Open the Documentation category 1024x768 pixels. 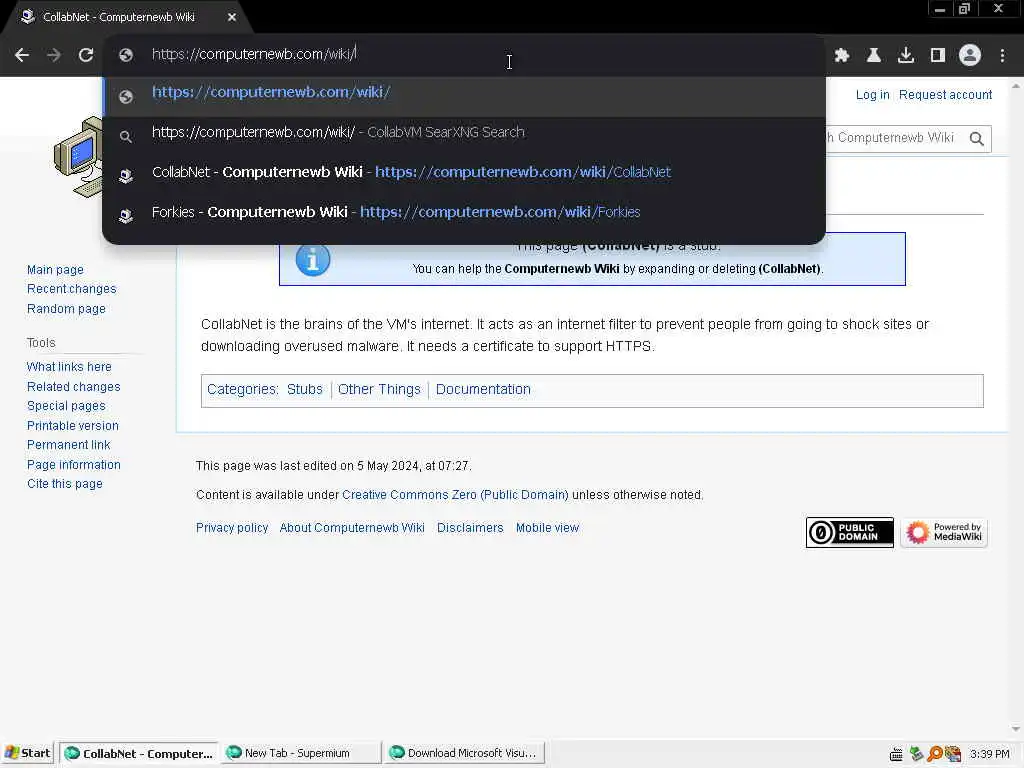pyautogui.click(x=483, y=389)
